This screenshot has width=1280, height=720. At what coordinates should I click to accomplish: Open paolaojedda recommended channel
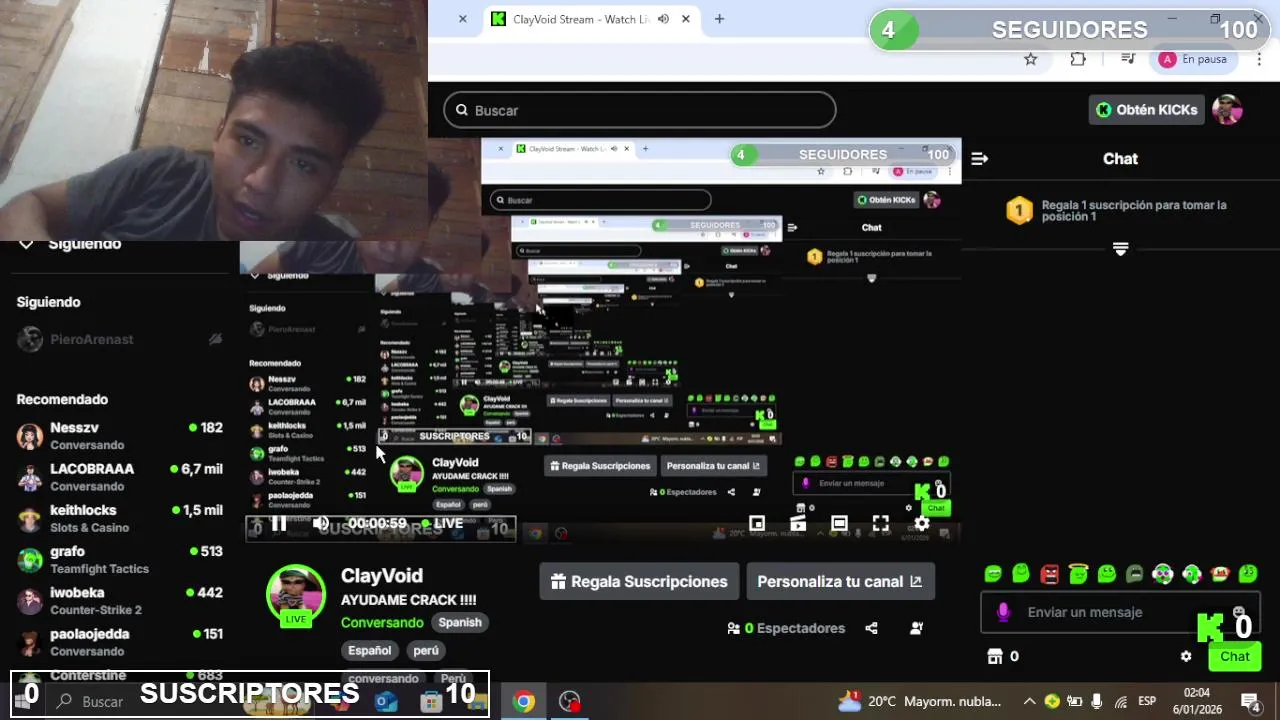click(119, 642)
